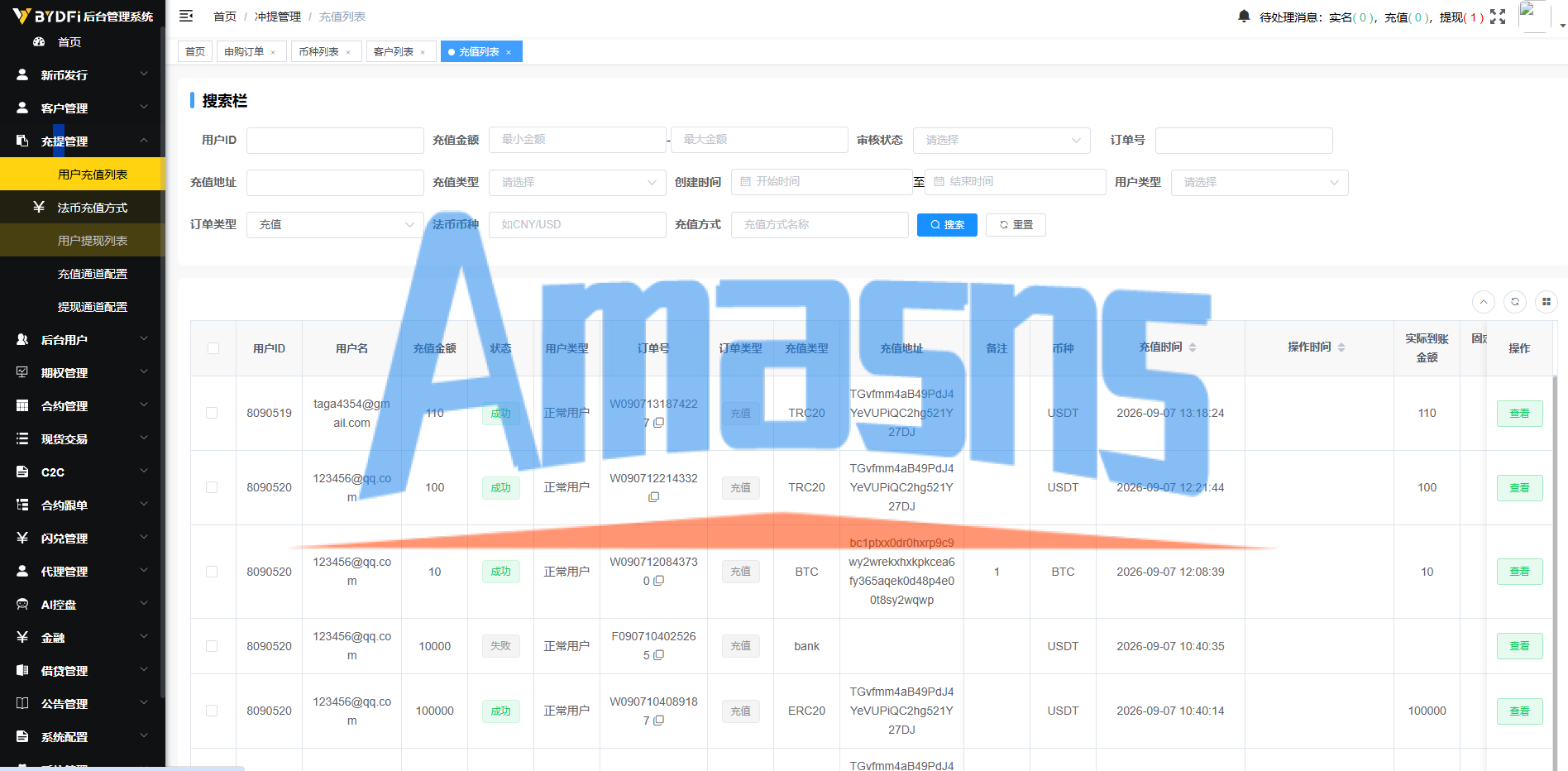Collapse the sidebar with the hamburger icon
This screenshot has width=1568, height=771.
coord(186,16)
